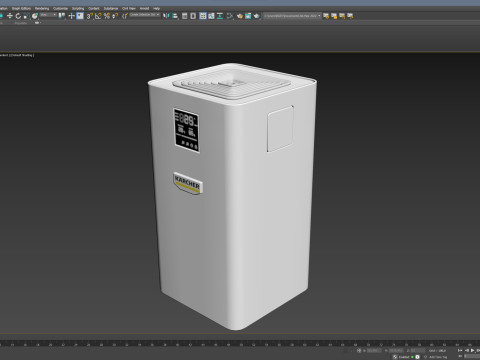Select the rectangular side panel on model
Screen dimensions: 480x360
point(280,129)
